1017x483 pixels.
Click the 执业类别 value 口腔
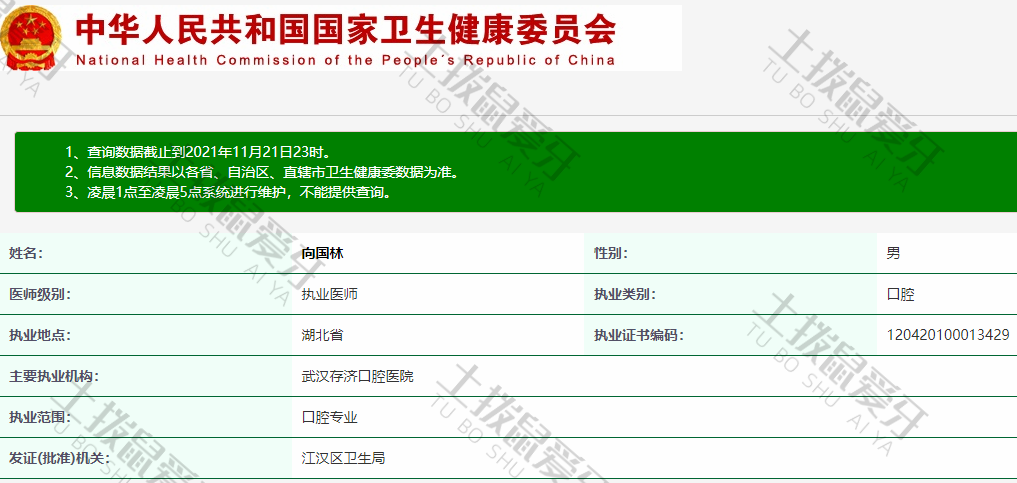900,294
